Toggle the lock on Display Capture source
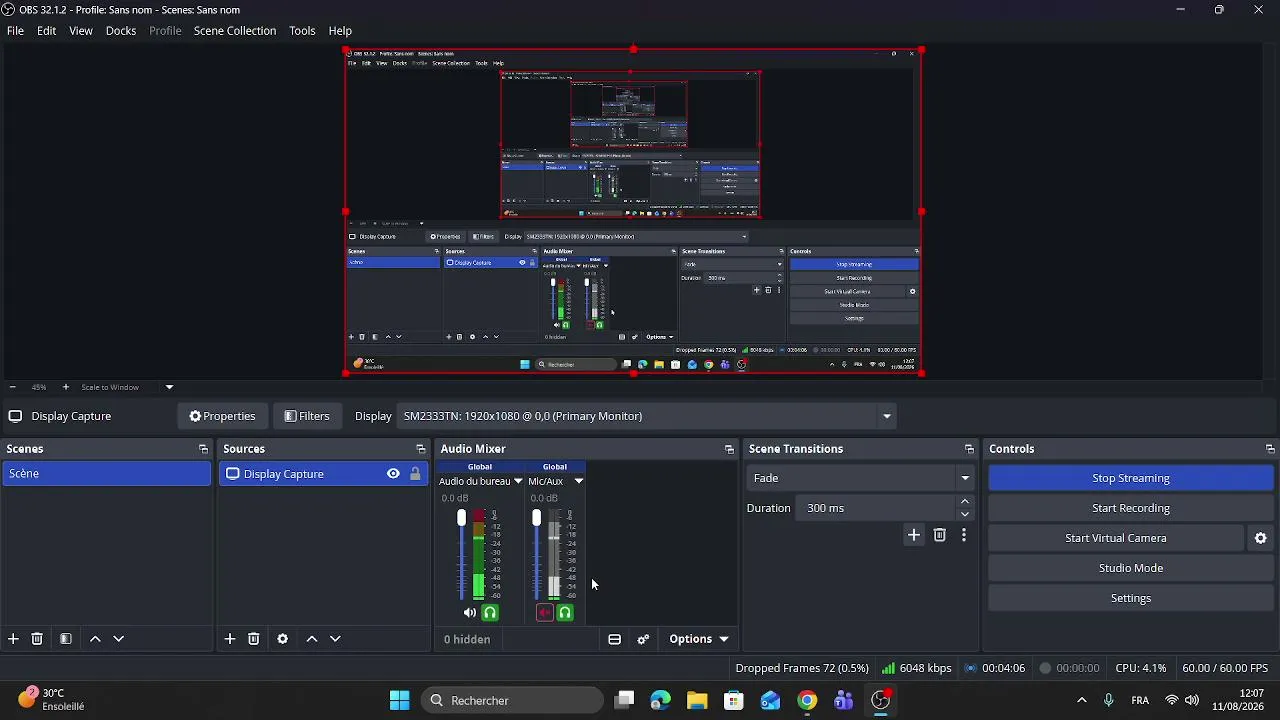 tap(415, 474)
